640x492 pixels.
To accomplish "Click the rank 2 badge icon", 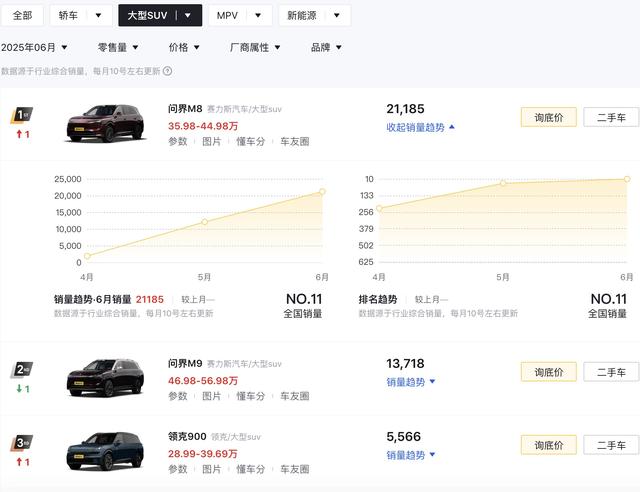I will click(22, 370).
